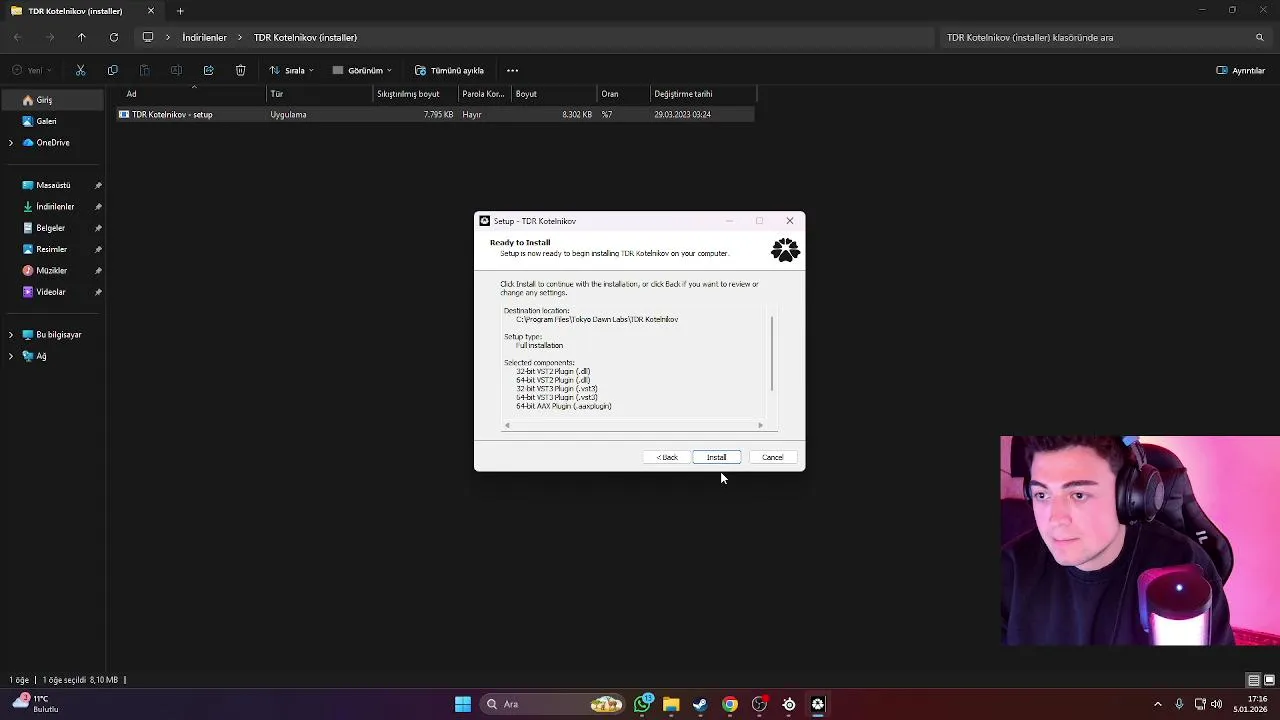Click the taskbar icon with red notification dot
1280x720 pixels.
coord(759,704)
